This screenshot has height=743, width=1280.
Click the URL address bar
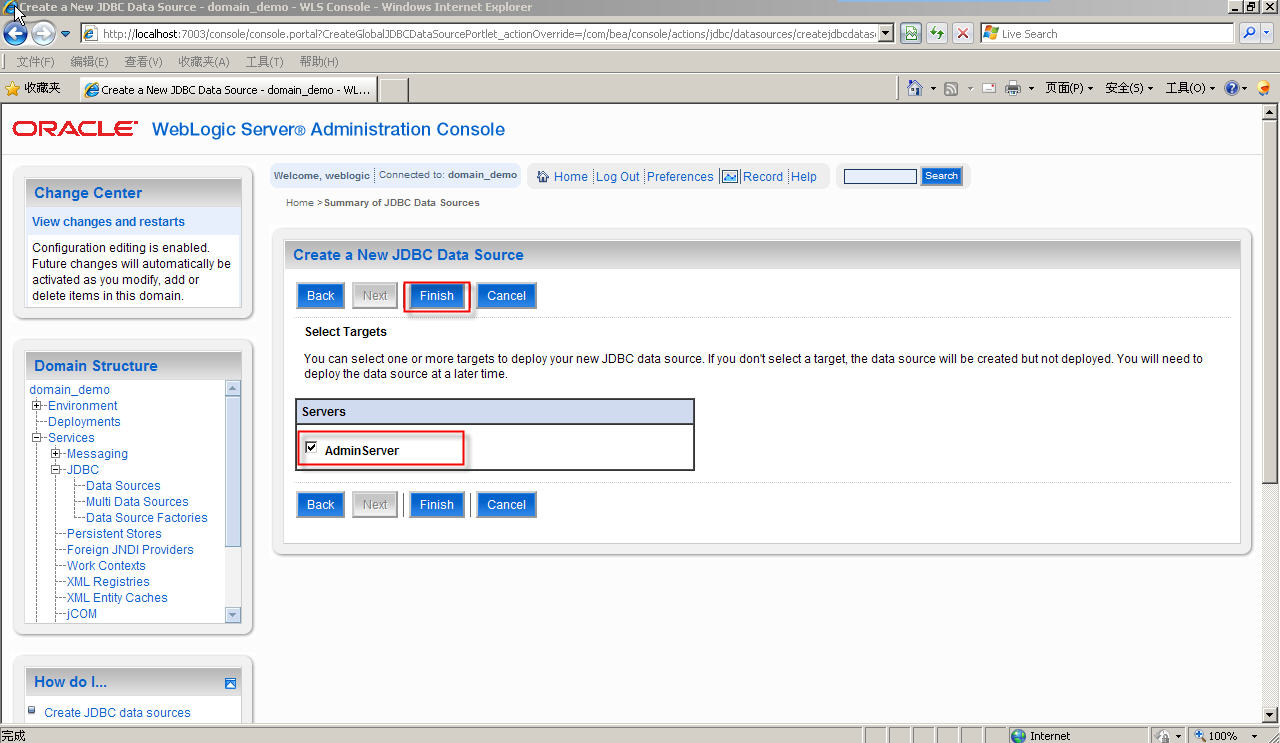[x=488, y=33]
